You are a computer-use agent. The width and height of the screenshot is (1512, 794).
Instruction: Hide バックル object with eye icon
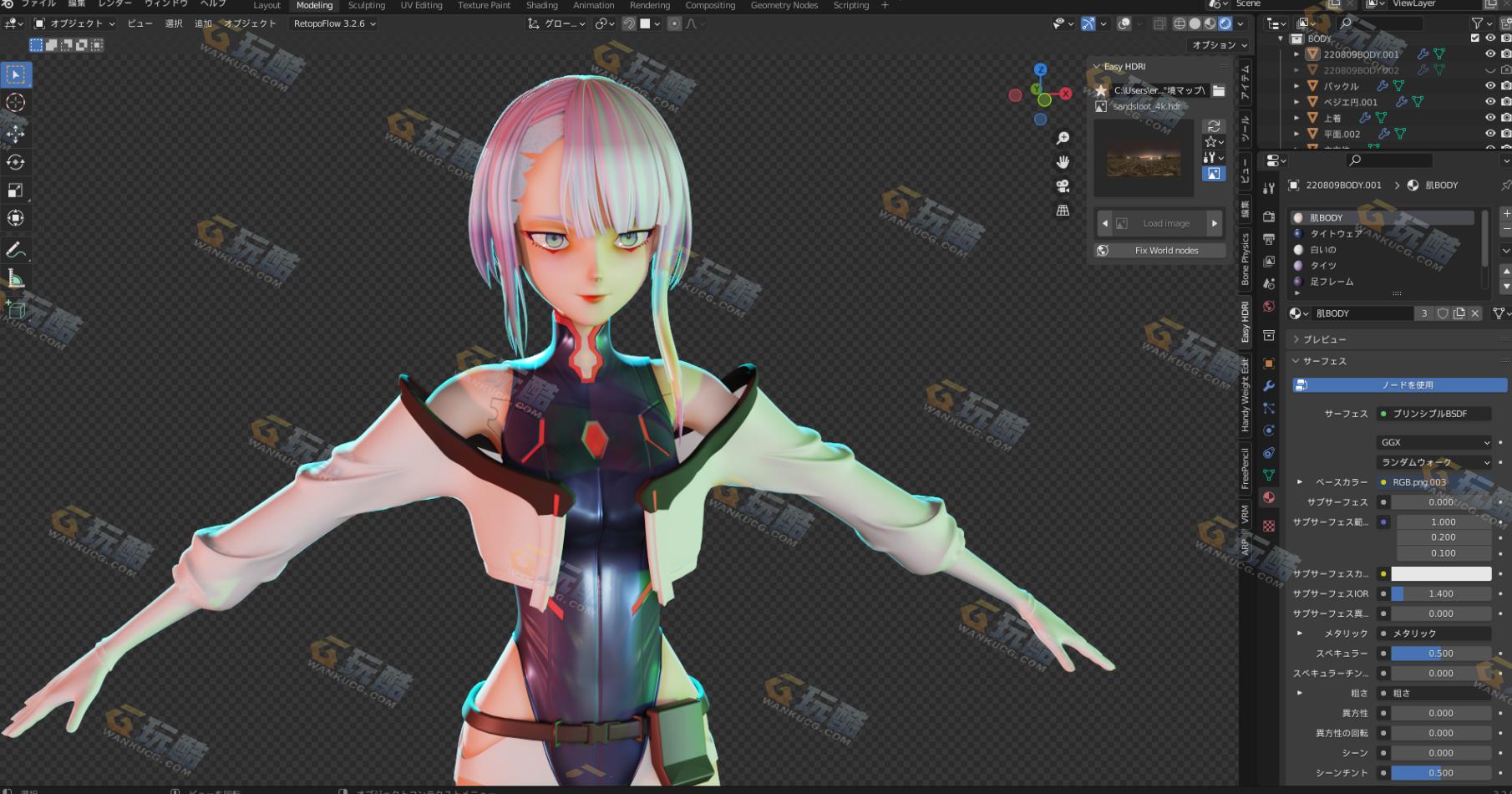tap(1490, 86)
